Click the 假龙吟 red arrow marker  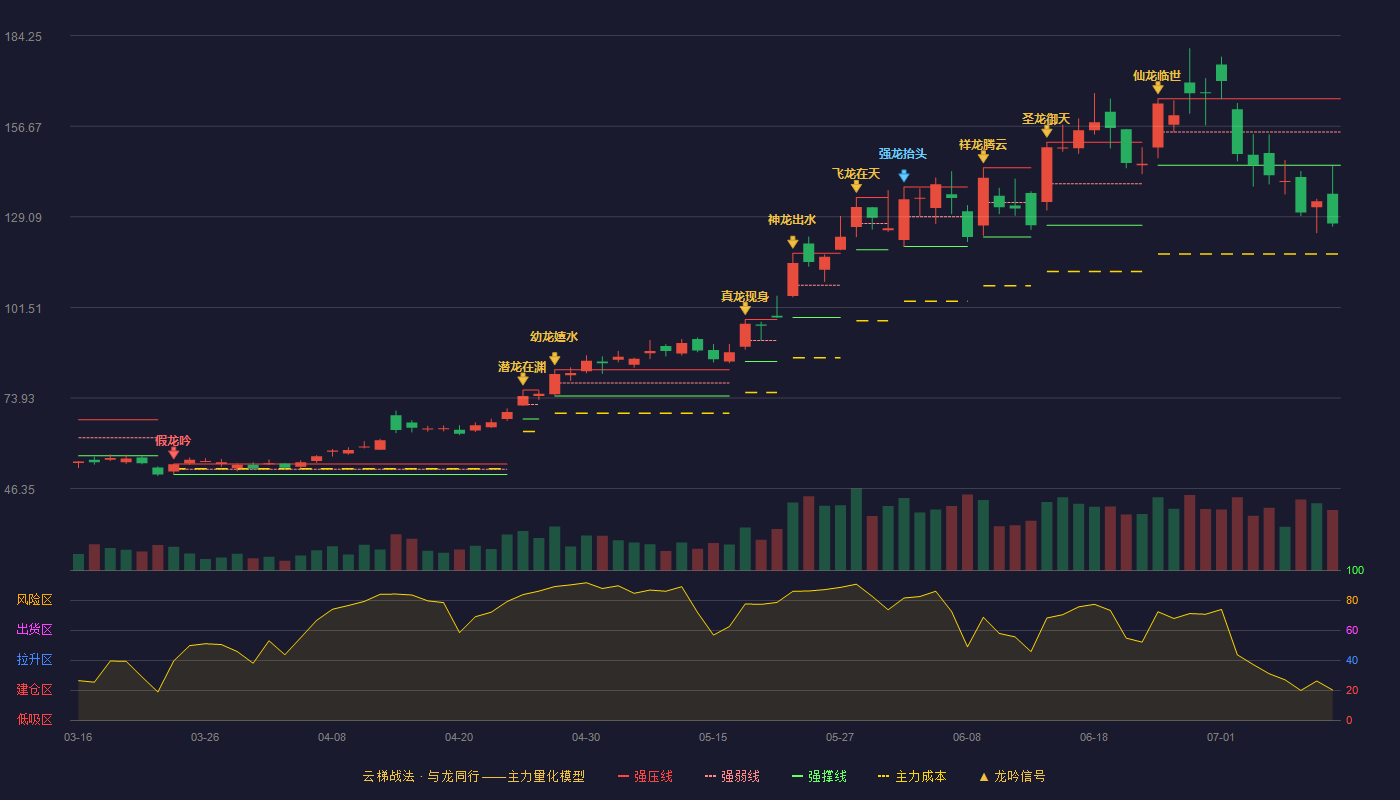[174, 453]
